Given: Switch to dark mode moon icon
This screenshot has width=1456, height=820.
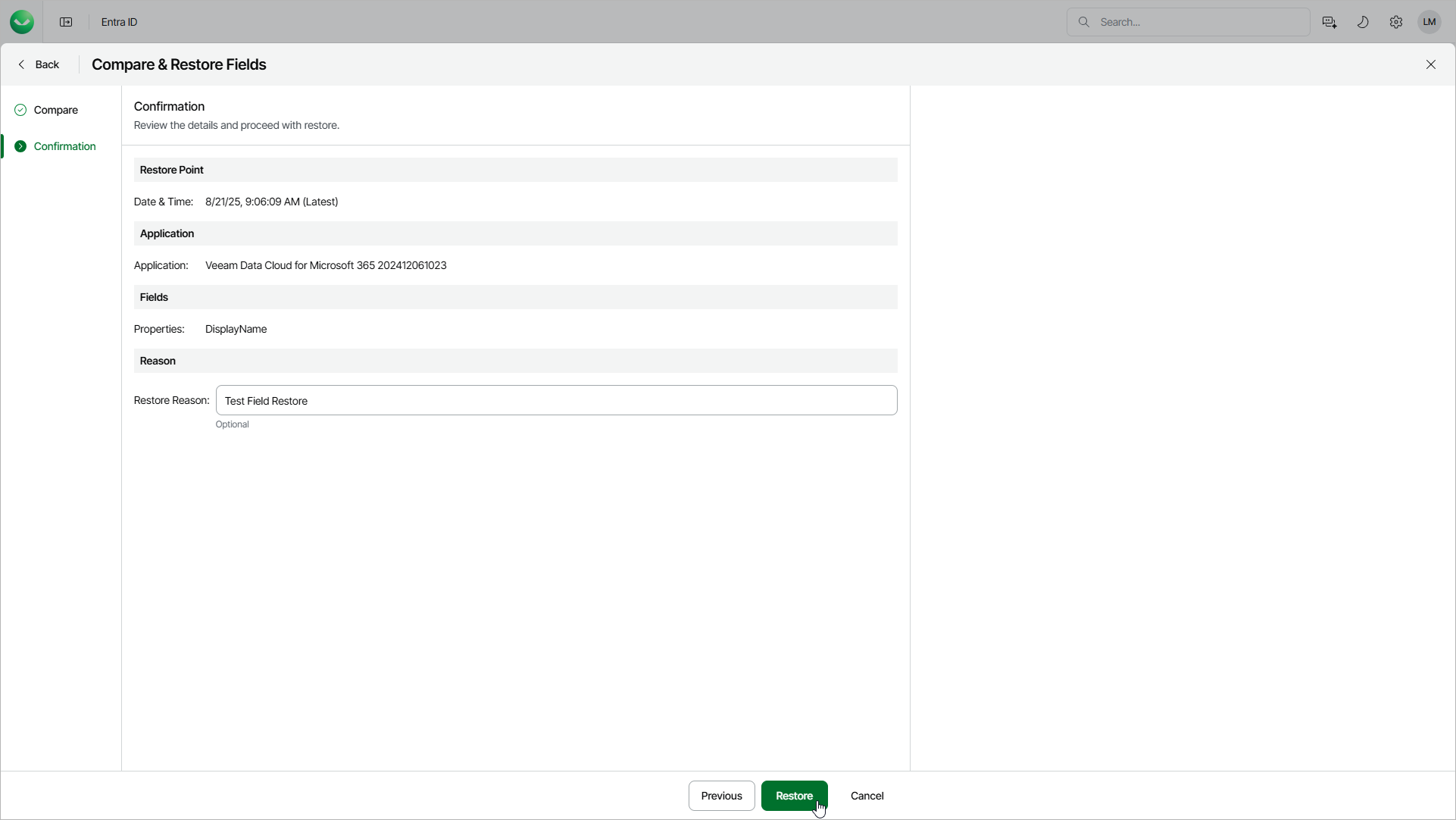Looking at the screenshot, I should point(1363,22).
